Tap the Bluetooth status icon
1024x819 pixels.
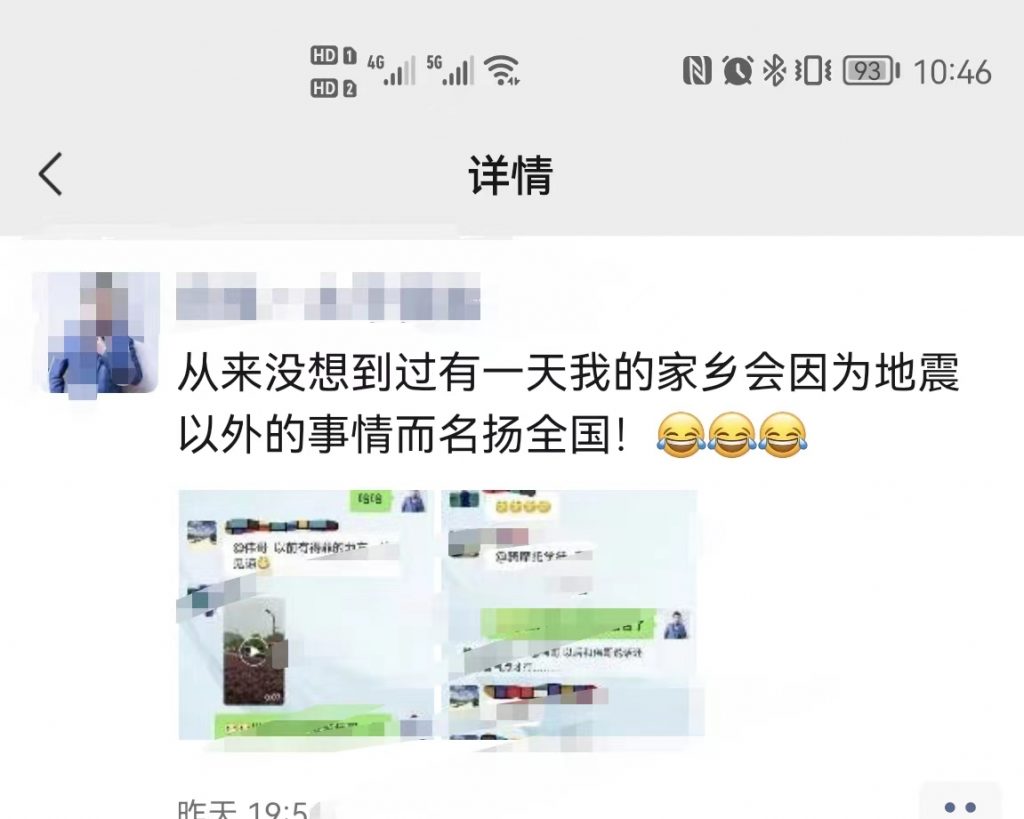click(774, 71)
